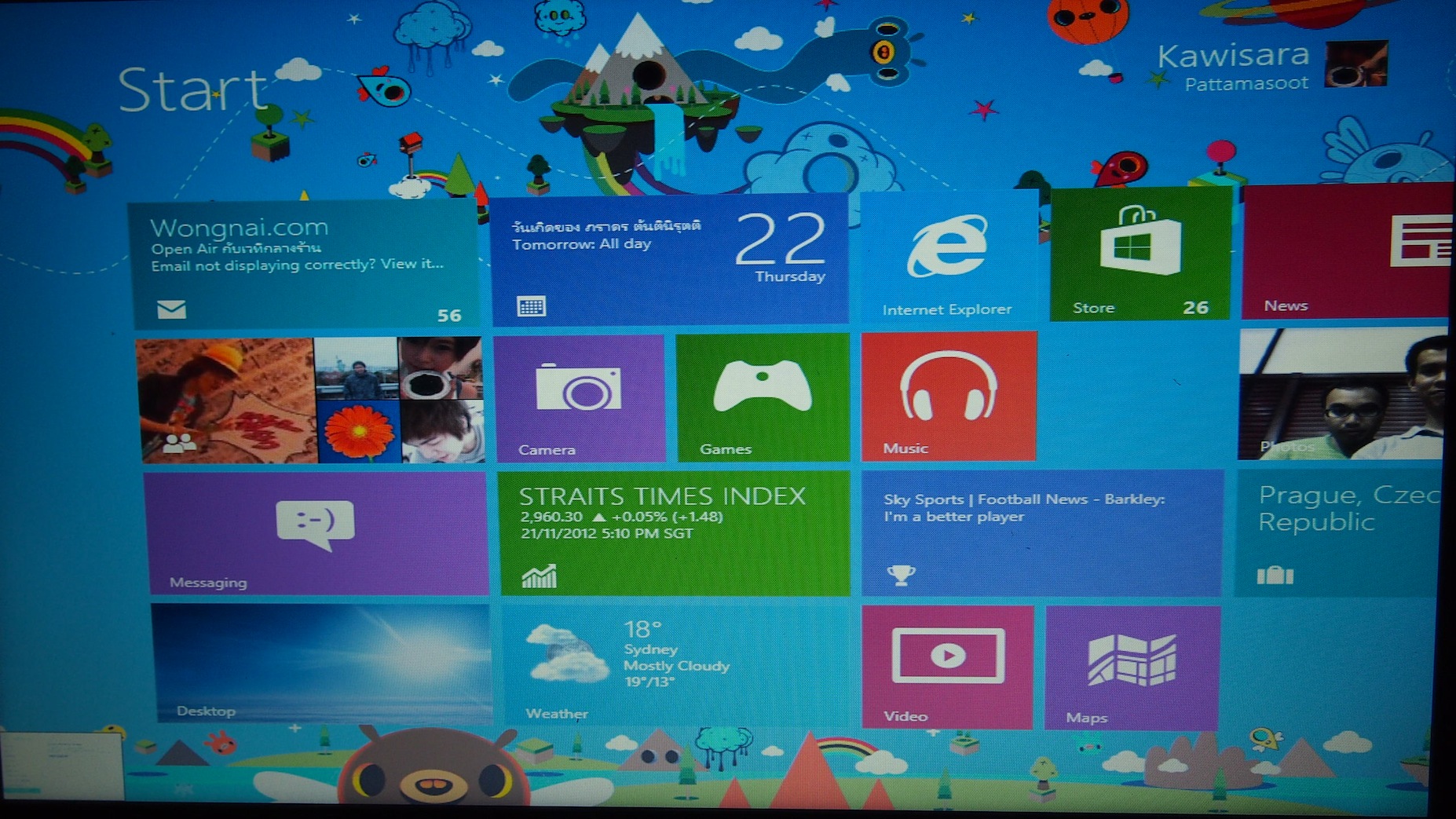
Task: Click the Store update count 26
Action: pyautogui.click(x=1196, y=308)
